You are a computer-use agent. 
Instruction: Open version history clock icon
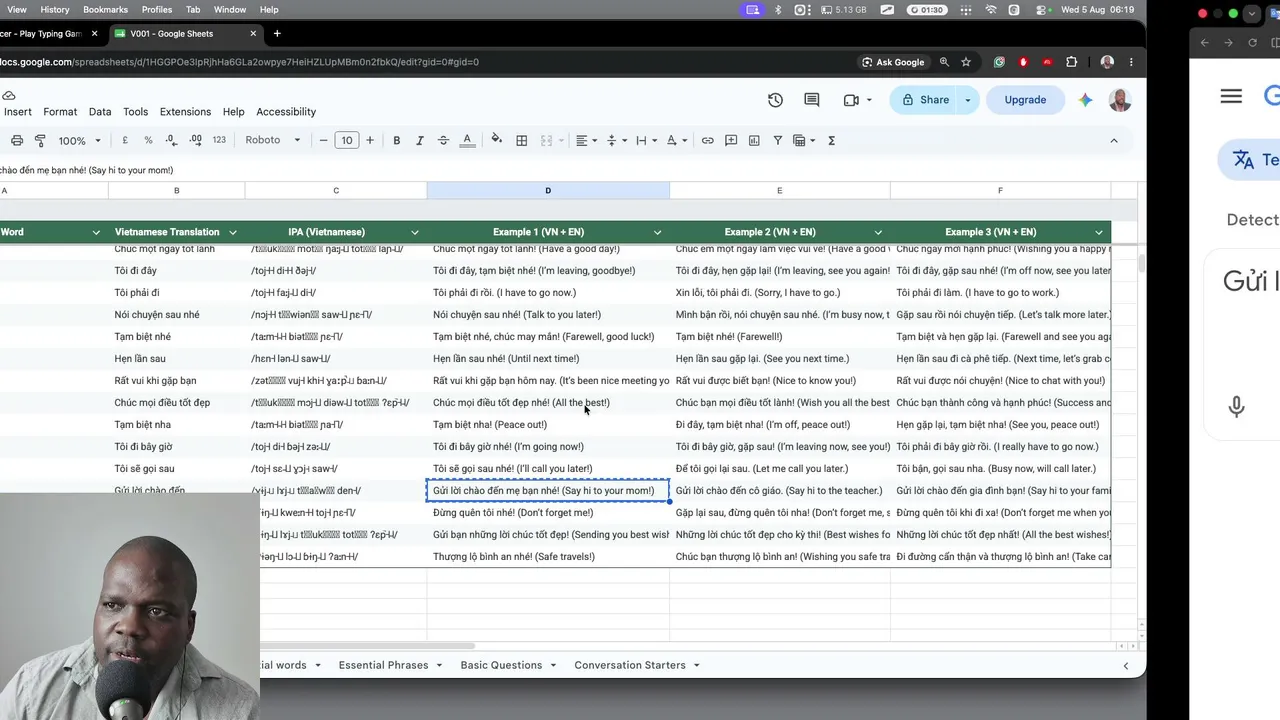775,100
